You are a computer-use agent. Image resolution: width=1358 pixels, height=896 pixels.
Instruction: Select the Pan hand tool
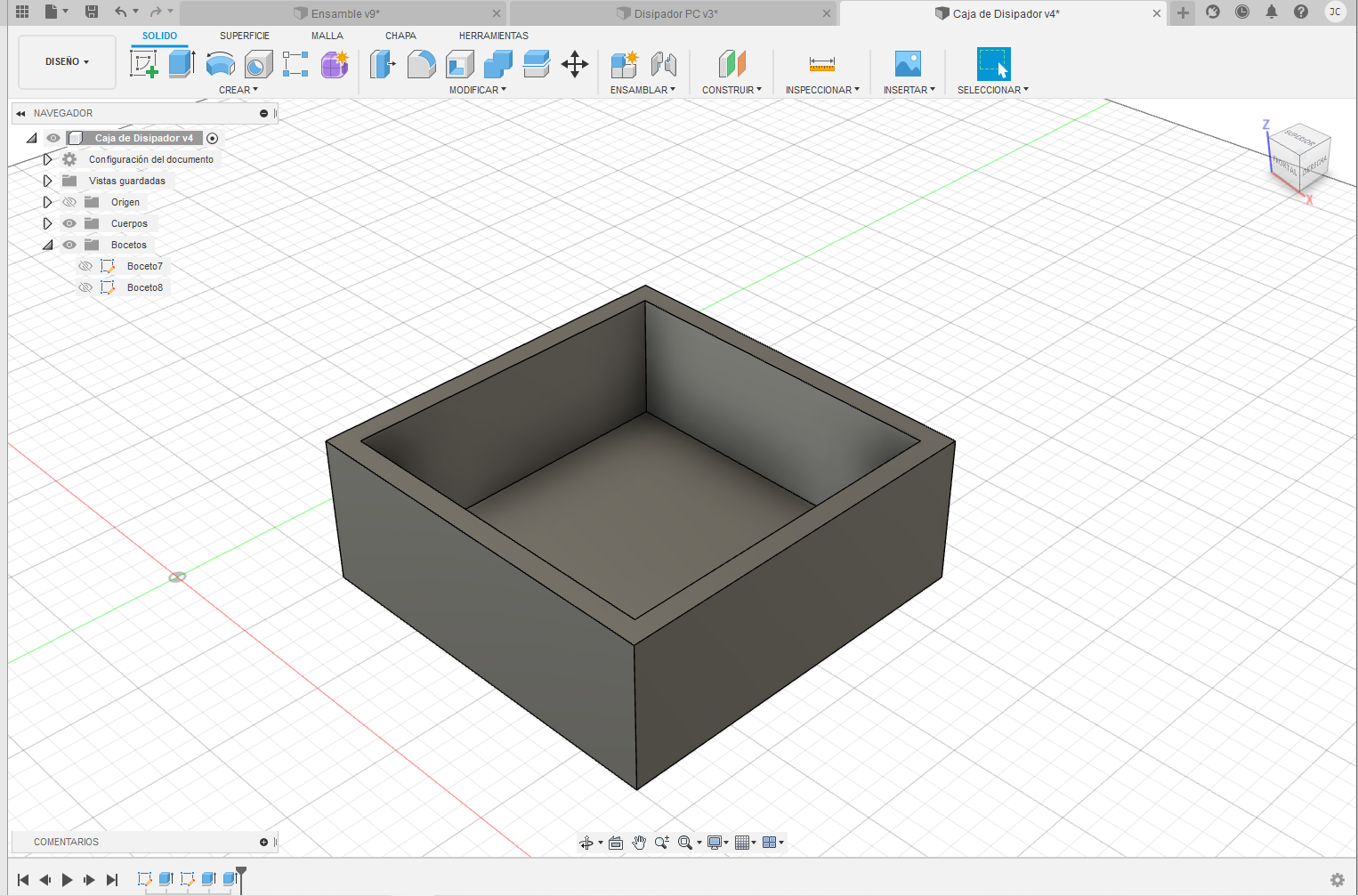(x=639, y=843)
